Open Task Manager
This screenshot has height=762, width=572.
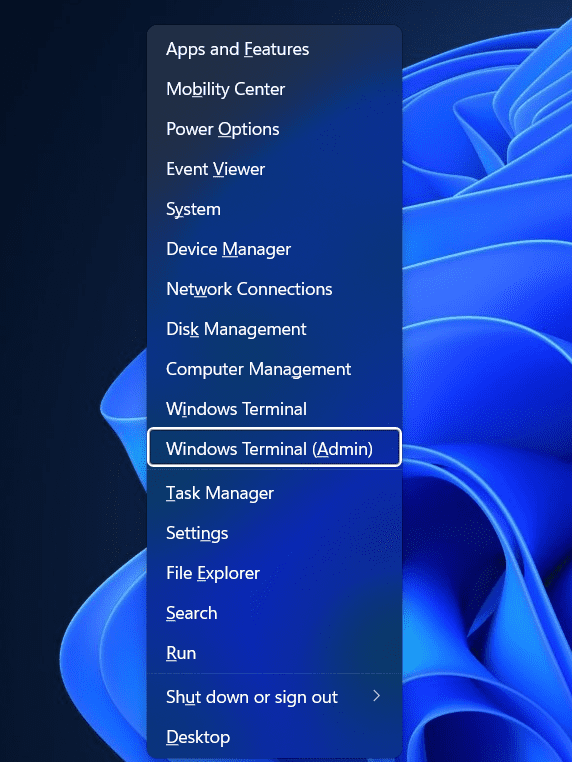point(275,493)
